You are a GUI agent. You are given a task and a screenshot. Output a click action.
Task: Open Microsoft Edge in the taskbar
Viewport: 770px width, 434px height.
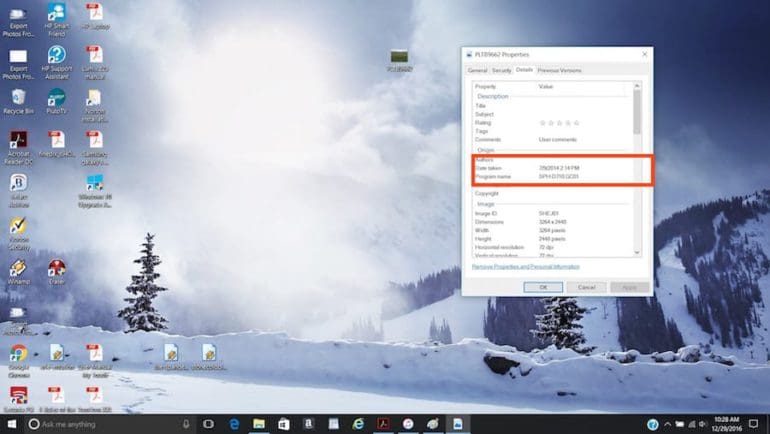click(234, 424)
